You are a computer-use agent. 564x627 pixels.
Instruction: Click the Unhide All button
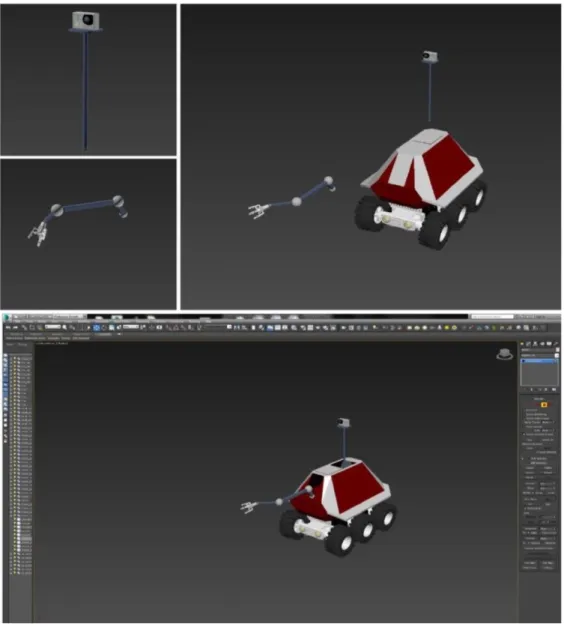point(547,440)
